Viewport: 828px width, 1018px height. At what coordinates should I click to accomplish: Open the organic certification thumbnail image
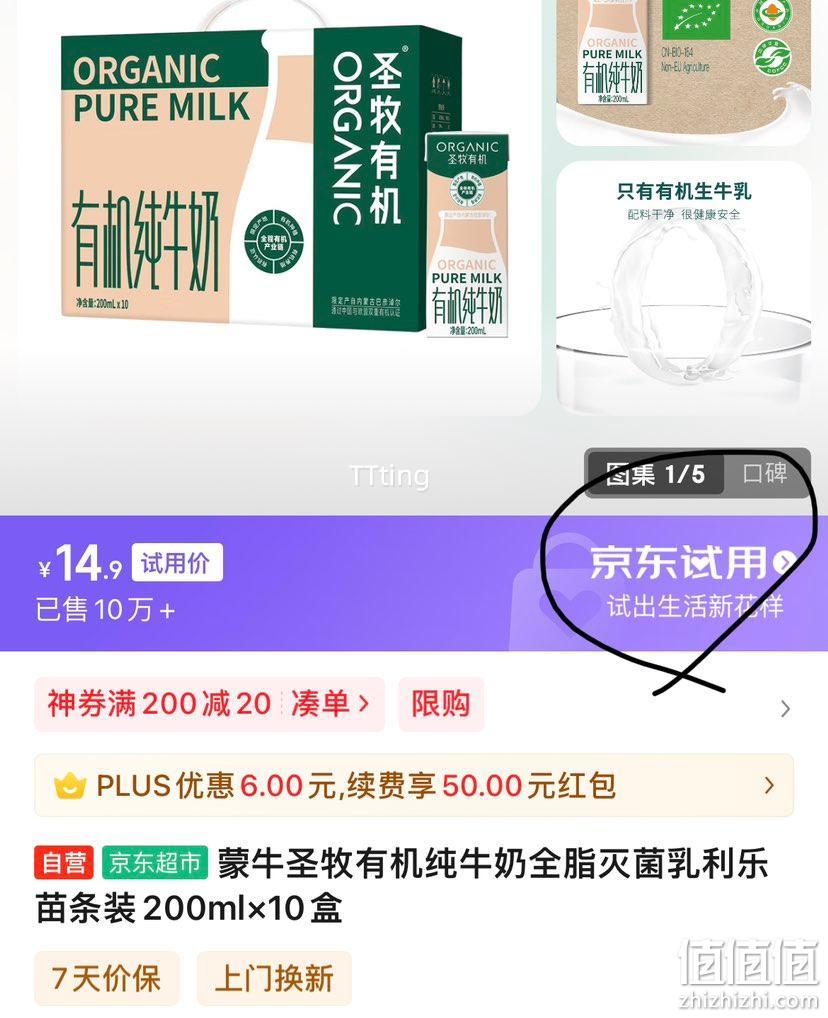click(683, 68)
